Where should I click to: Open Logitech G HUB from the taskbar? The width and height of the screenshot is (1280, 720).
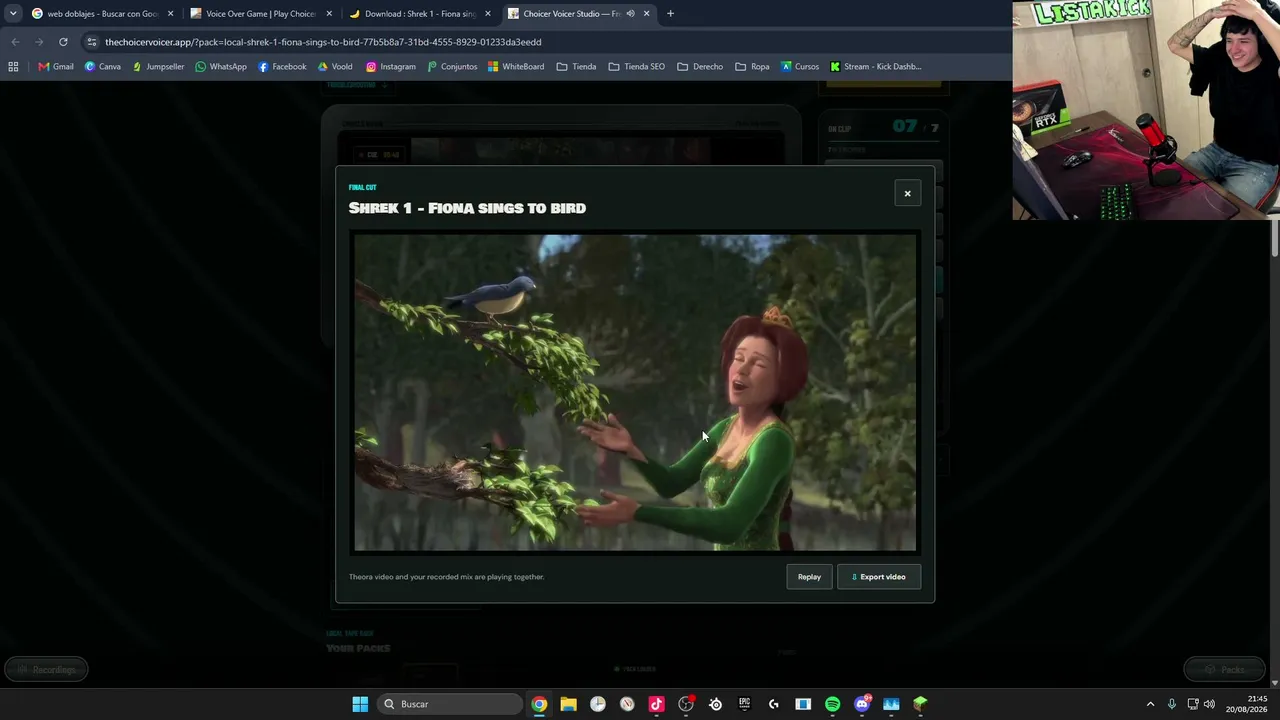(x=773, y=704)
